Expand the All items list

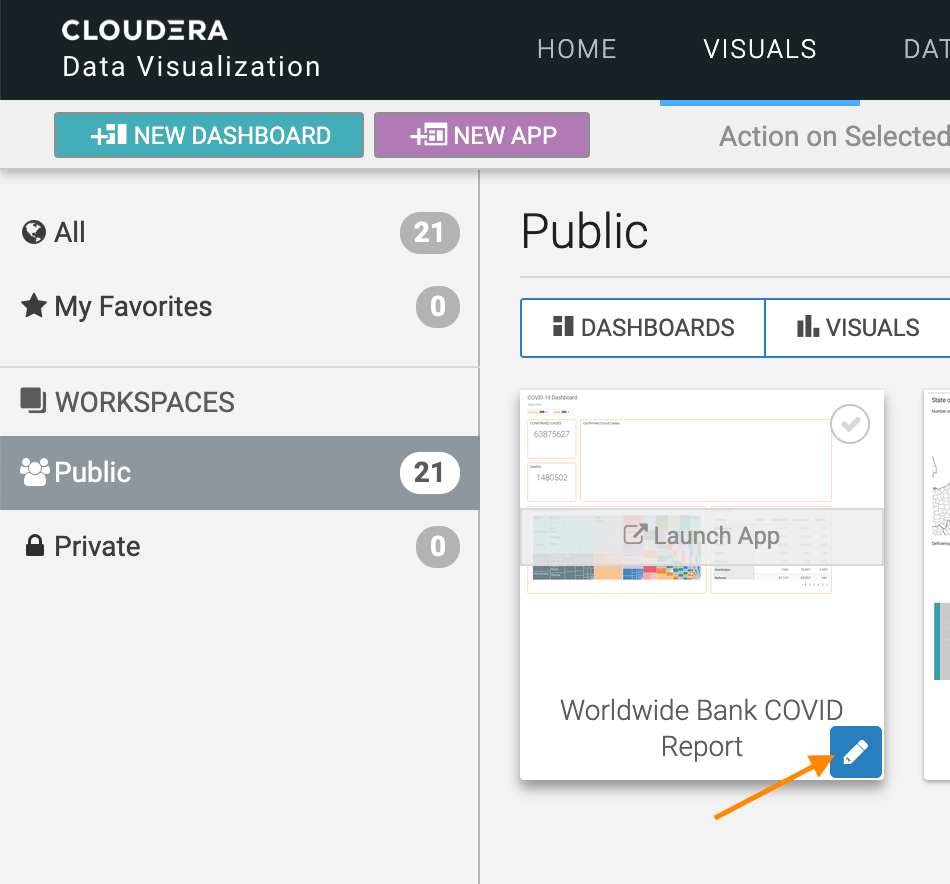pyautogui.click(x=70, y=232)
